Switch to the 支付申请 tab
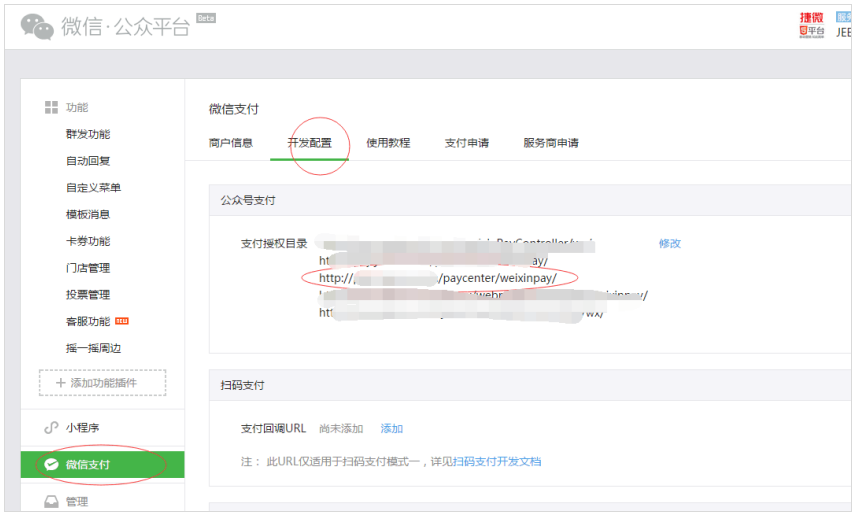This screenshot has width=860, height=515. (467, 143)
